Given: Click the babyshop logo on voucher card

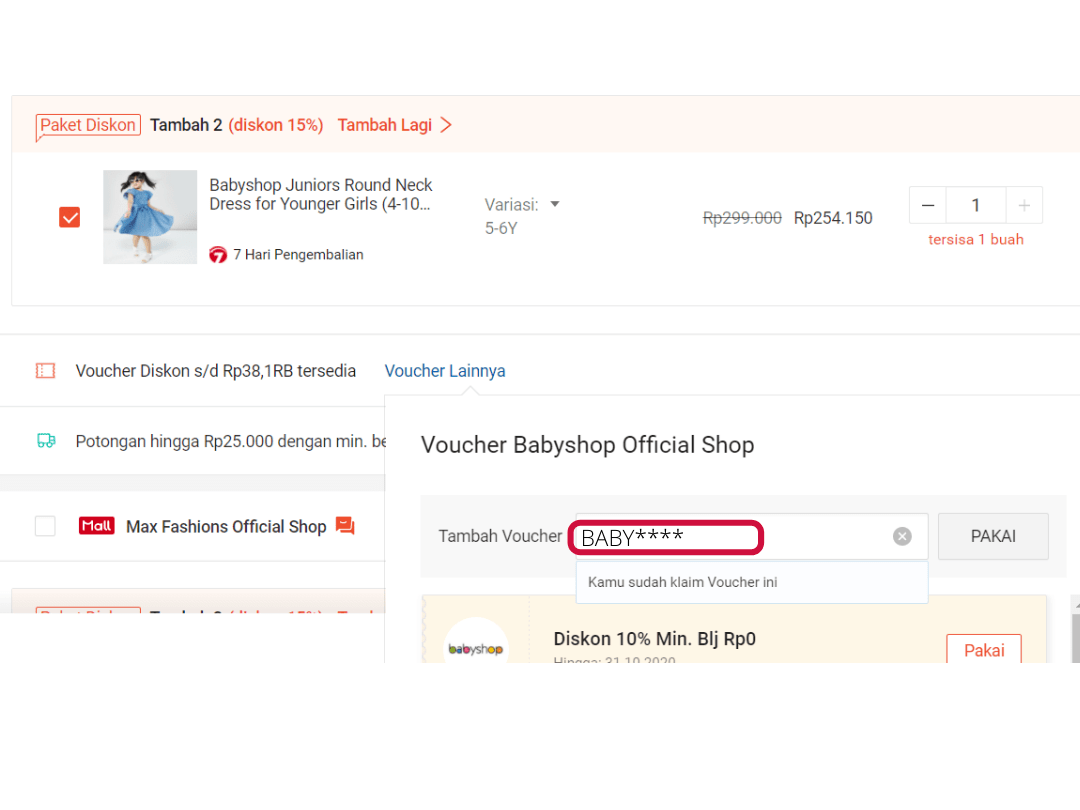Looking at the screenshot, I should tap(475, 648).
